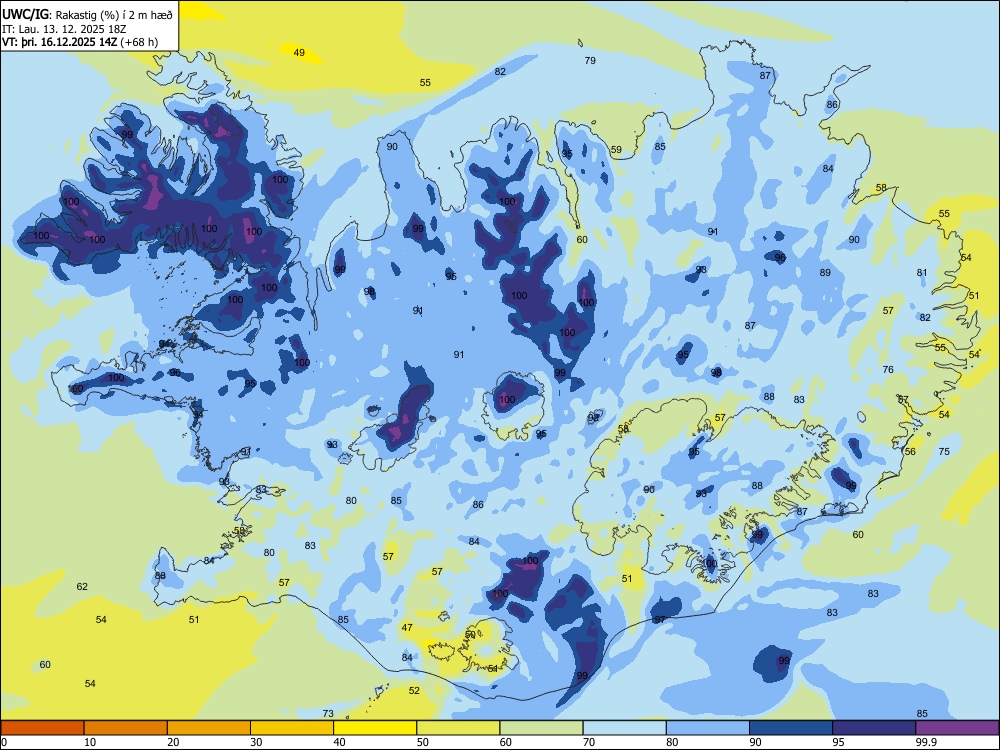This screenshot has height=750, width=1000.
Task: Click the 'VT: þri. 16.12.2025 14Z (+68 h)' line
Action: (x=80, y=42)
